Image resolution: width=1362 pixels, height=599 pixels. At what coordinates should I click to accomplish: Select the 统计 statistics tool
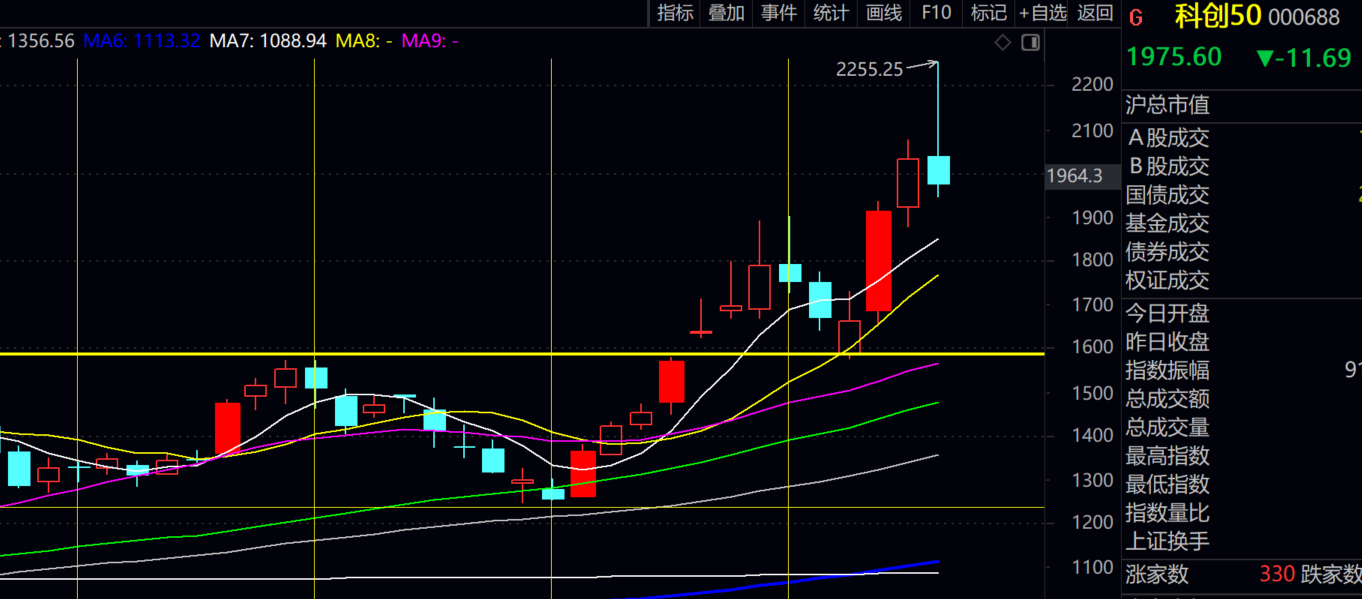831,13
